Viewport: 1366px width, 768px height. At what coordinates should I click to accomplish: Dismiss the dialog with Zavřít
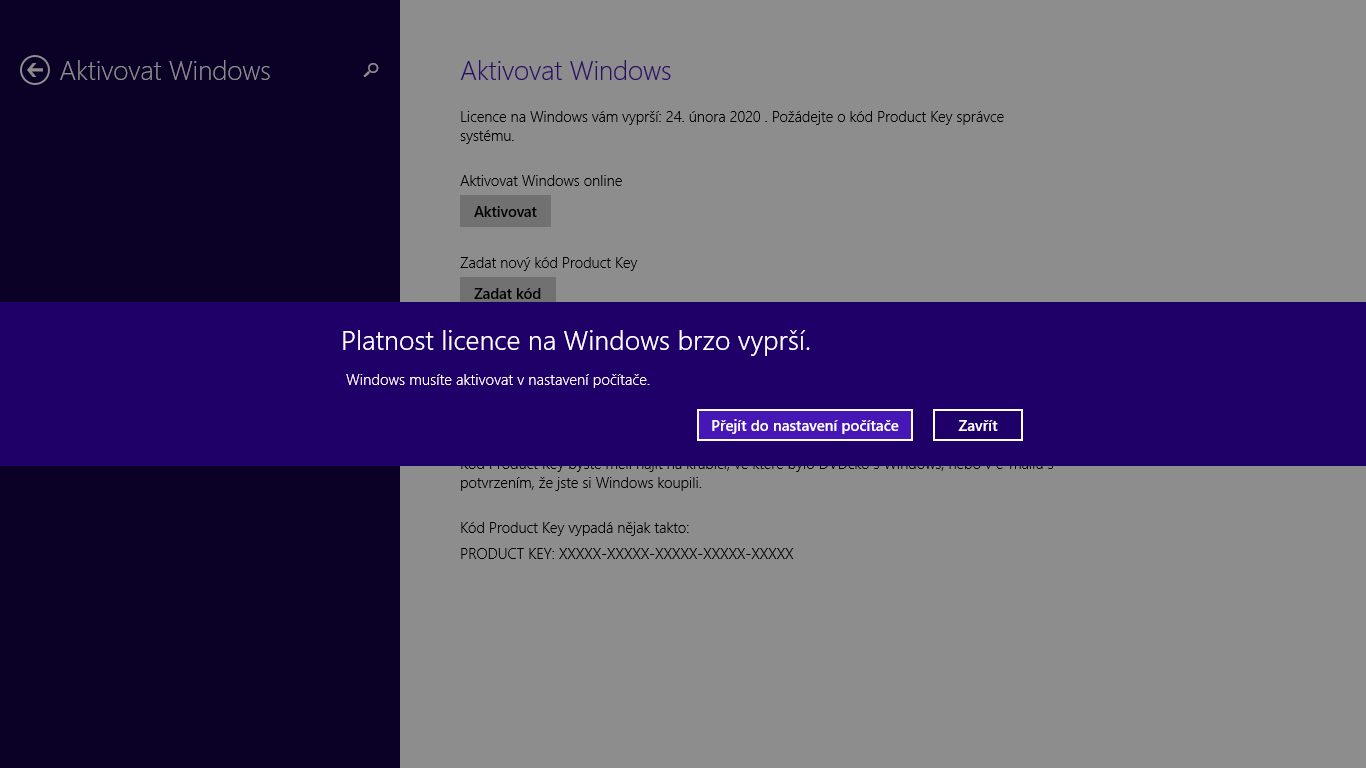[978, 425]
